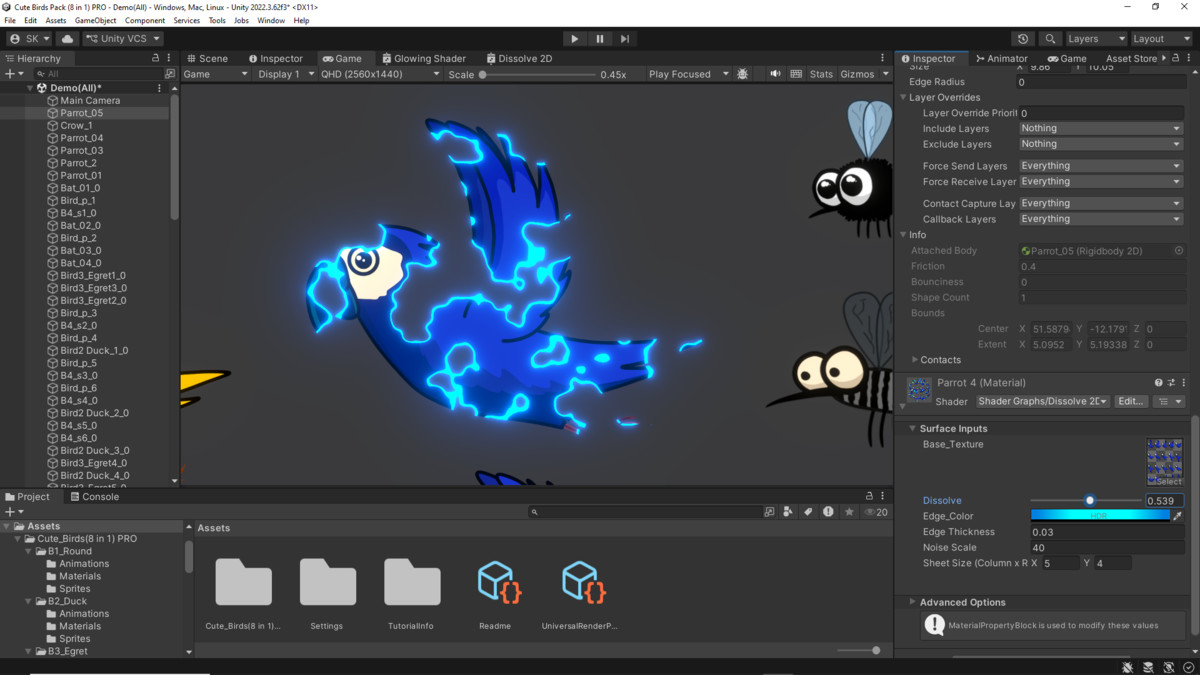Screen dimensions: 1200x675
Task: Open the Display 1 dropdown
Action: (x=285, y=74)
